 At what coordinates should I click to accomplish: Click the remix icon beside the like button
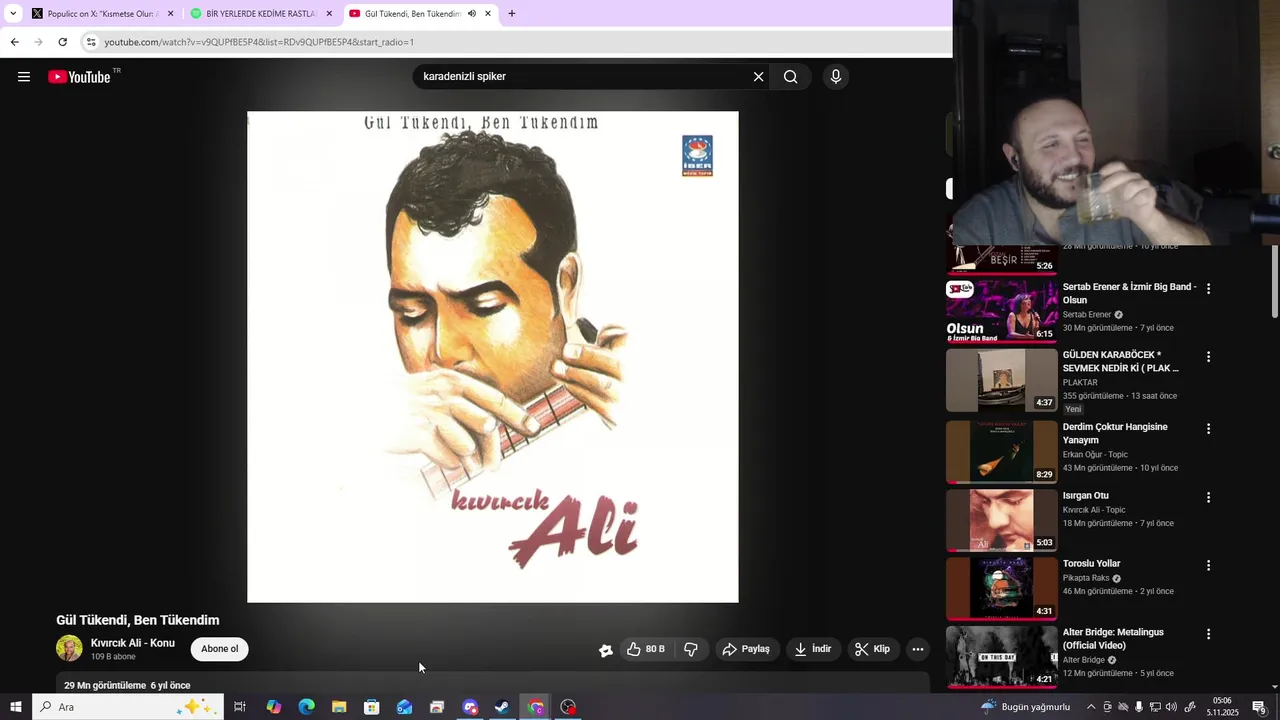tap(605, 650)
